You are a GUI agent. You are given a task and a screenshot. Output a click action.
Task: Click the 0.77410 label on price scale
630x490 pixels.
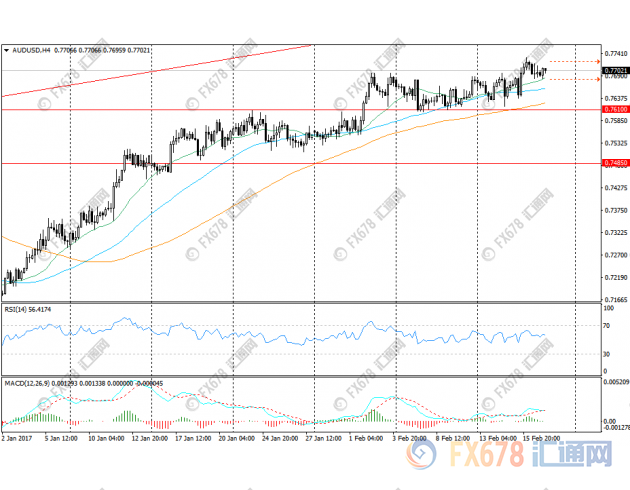(614, 52)
